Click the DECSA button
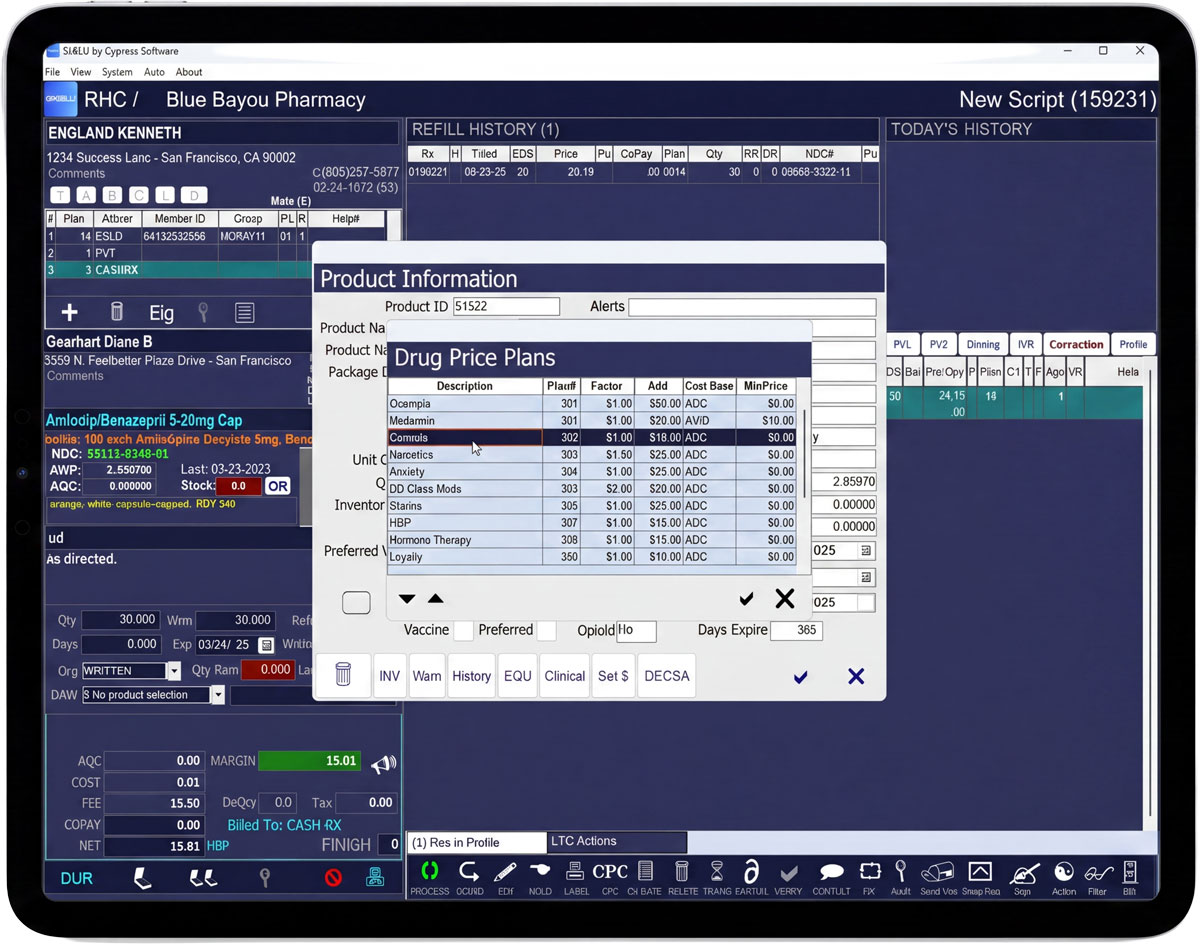 tap(667, 676)
